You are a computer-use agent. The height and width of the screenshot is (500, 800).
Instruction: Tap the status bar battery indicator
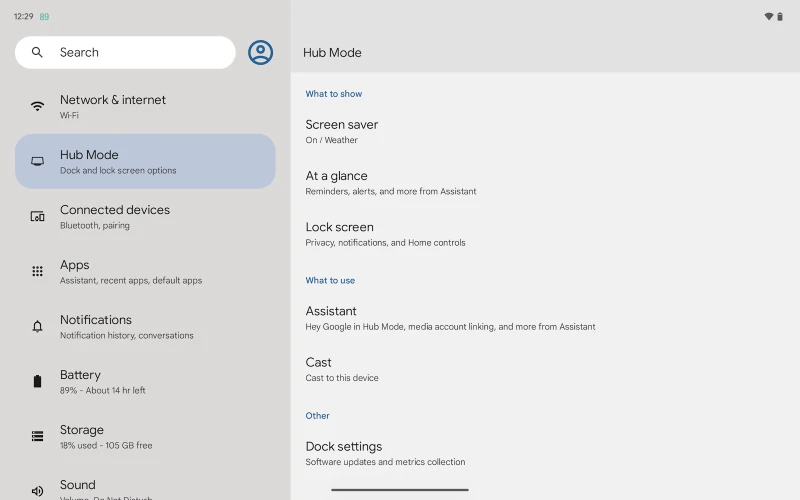click(780, 16)
